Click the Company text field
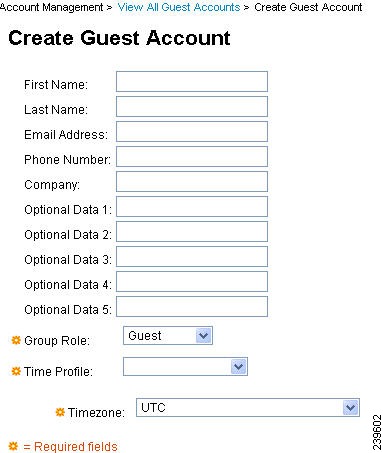 tap(192, 182)
